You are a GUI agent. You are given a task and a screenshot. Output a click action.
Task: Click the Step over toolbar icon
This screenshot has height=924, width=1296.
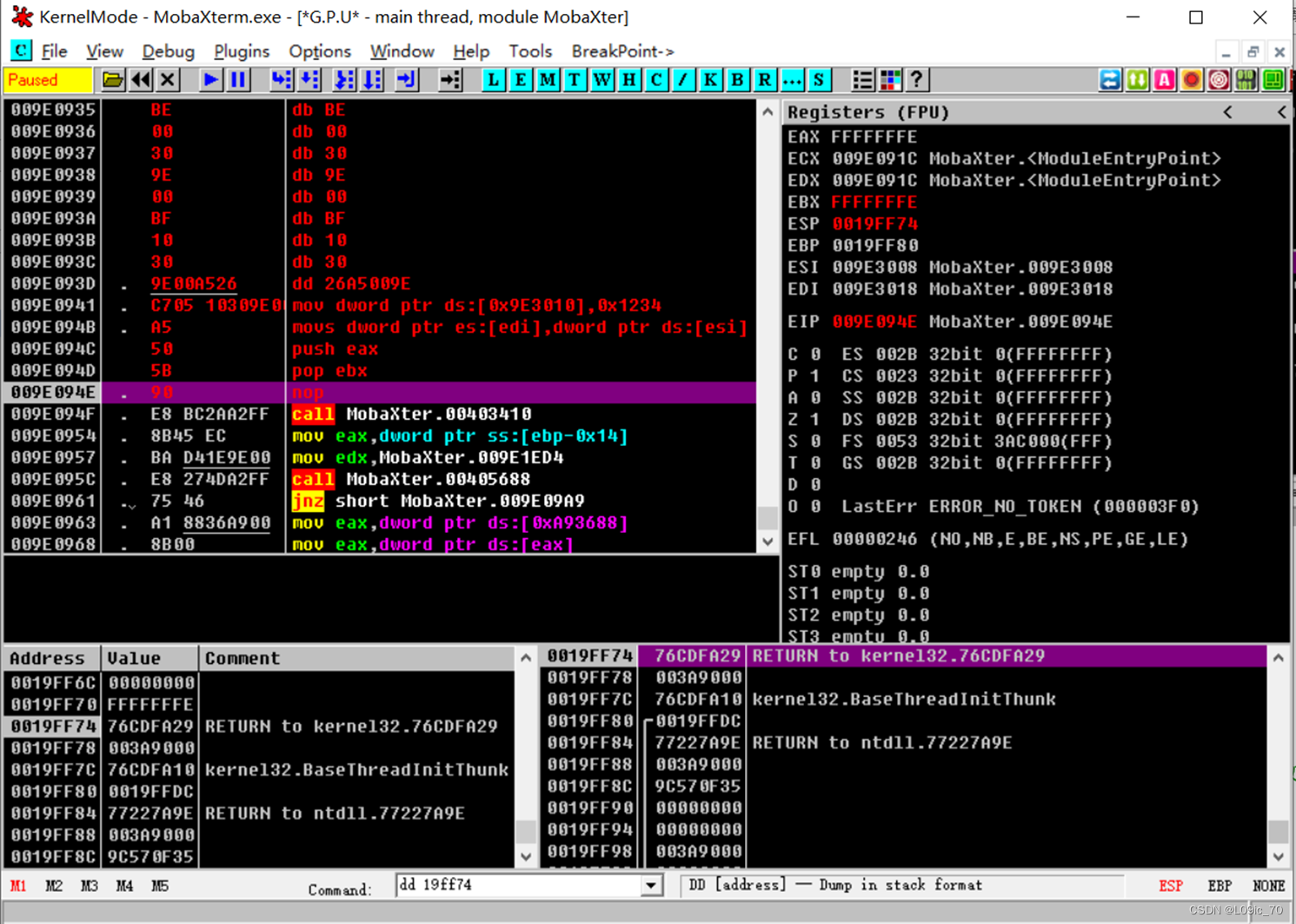point(310,80)
